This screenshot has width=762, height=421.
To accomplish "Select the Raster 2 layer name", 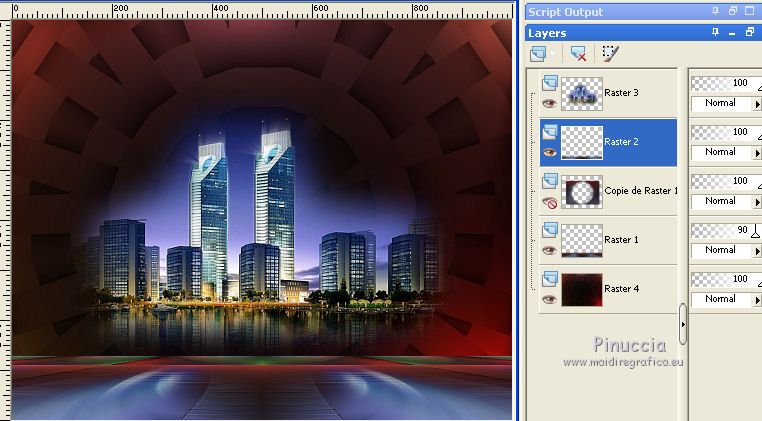I will click(x=621, y=142).
